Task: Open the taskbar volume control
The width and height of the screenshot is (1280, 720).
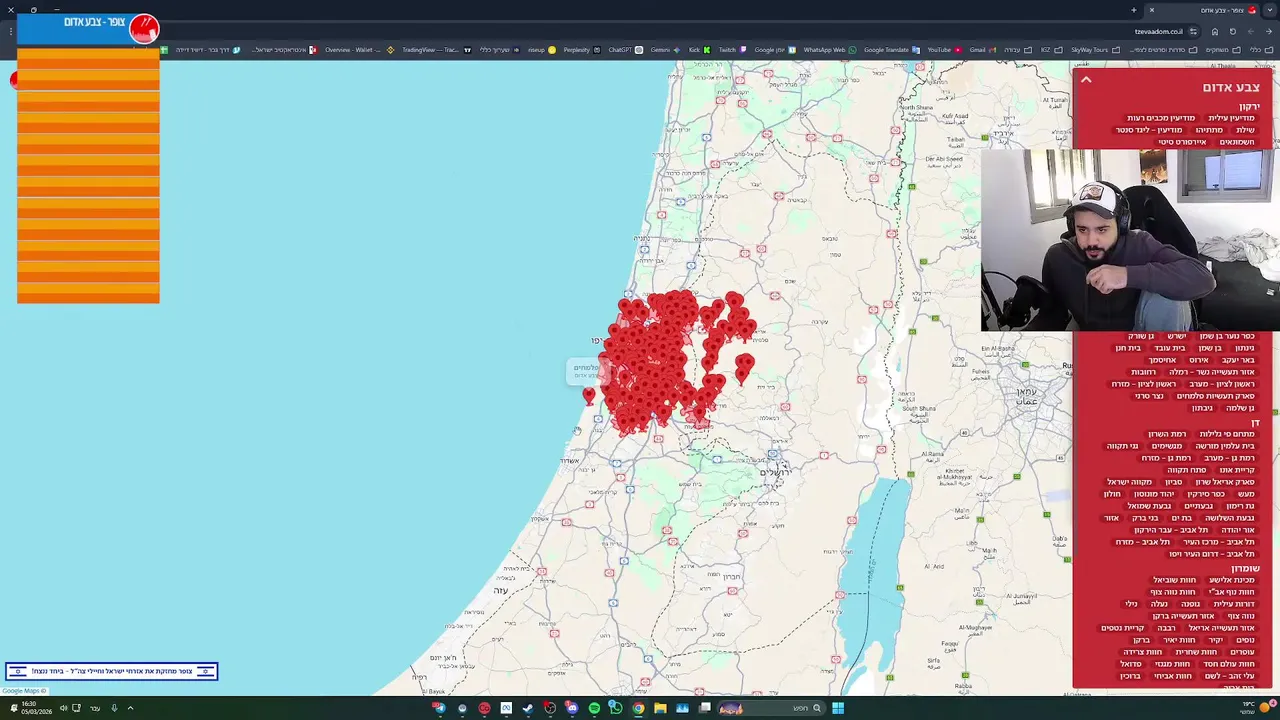Action: 63,708
